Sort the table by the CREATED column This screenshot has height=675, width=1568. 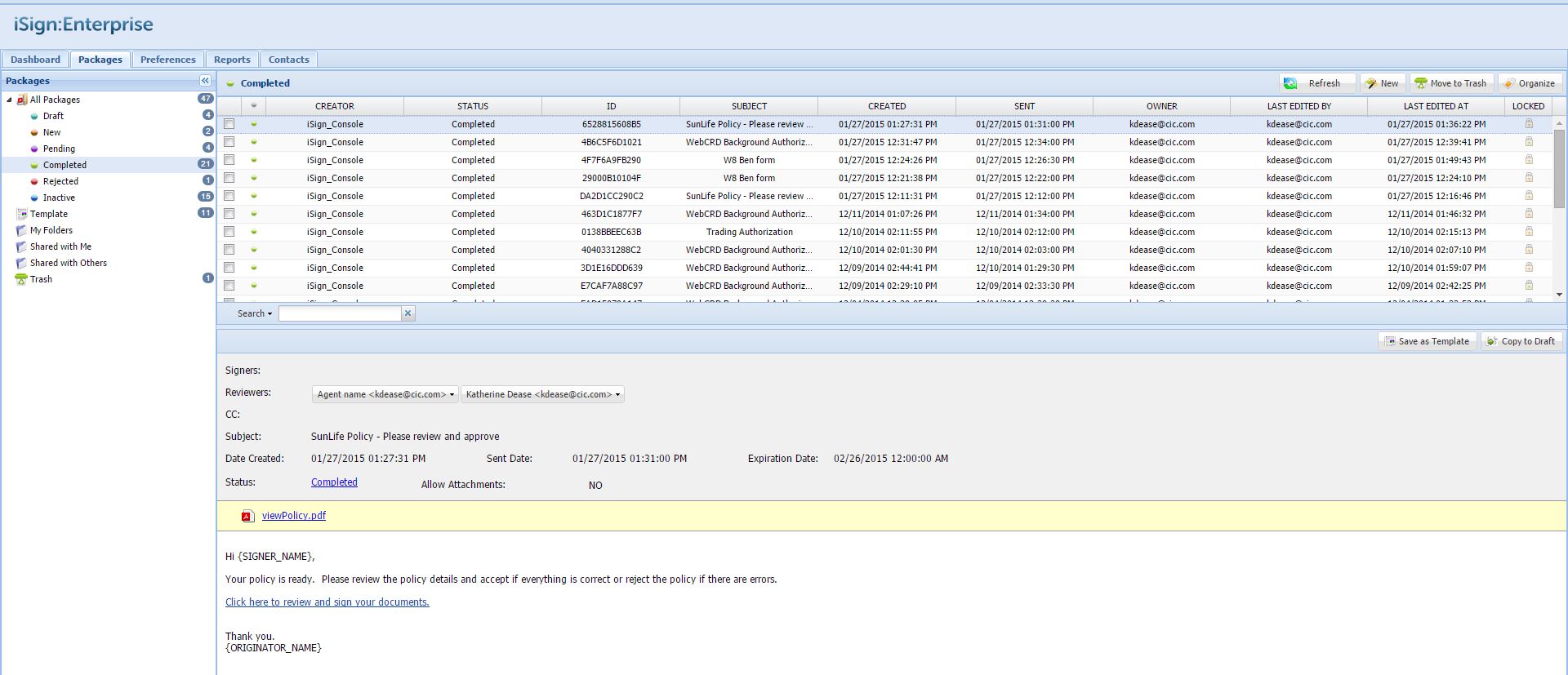[x=887, y=106]
